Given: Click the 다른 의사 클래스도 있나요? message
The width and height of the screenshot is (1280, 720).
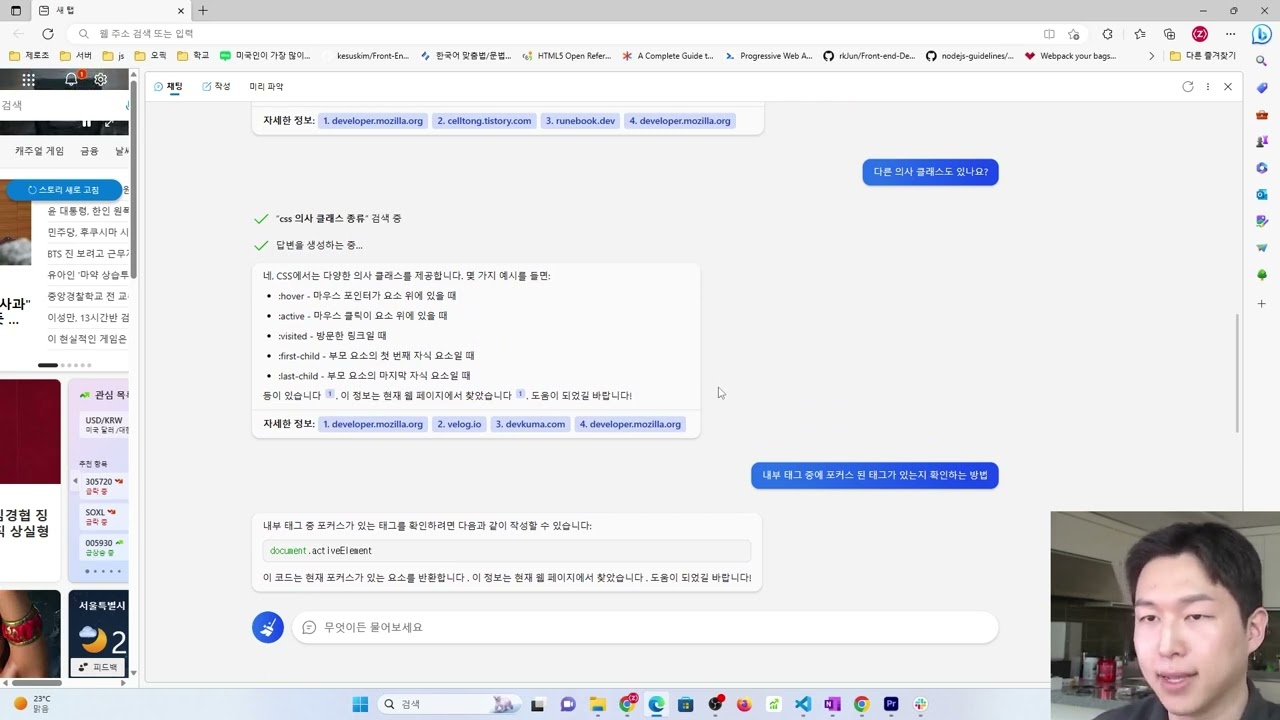Looking at the screenshot, I should click(x=930, y=172).
